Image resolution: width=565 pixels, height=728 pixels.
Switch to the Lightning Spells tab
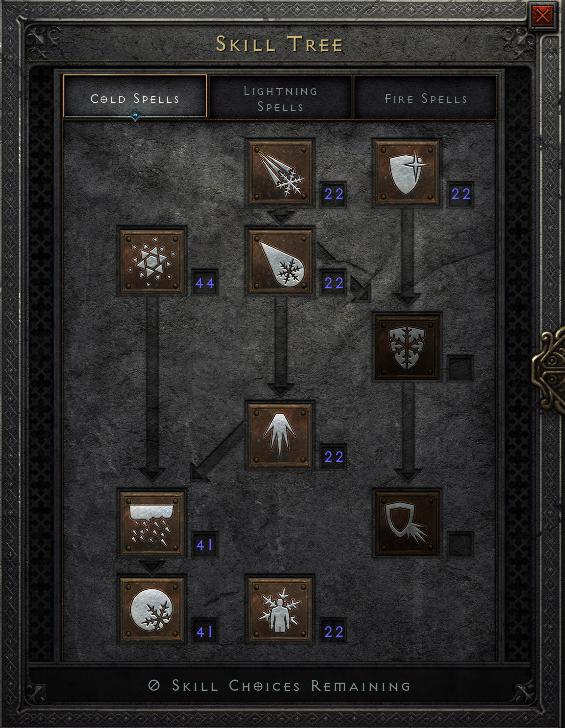[280, 98]
